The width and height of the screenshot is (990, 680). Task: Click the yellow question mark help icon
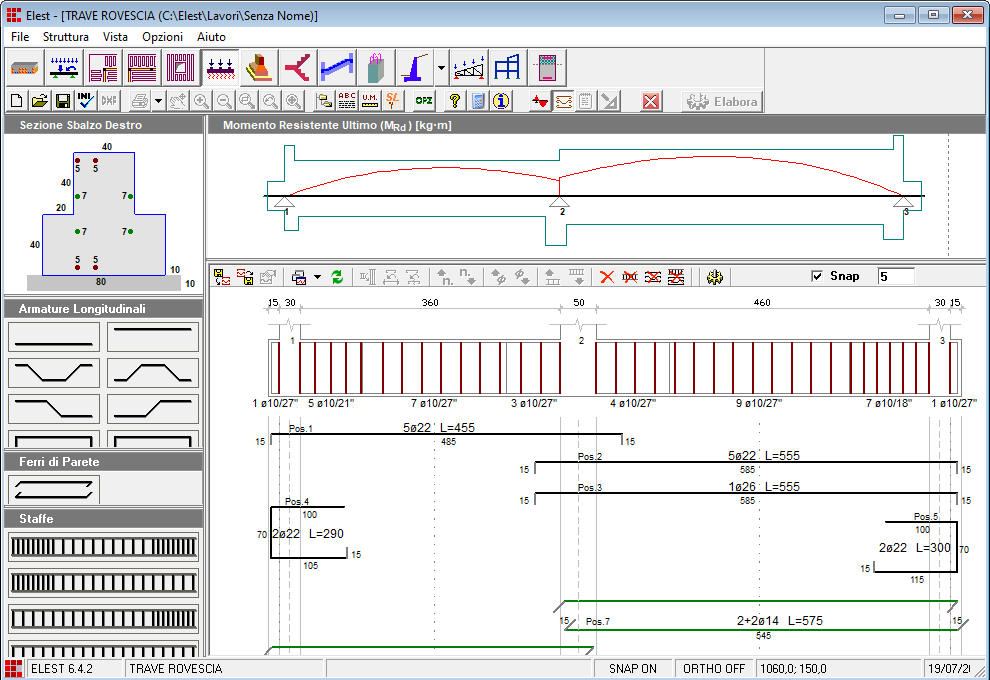click(454, 101)
